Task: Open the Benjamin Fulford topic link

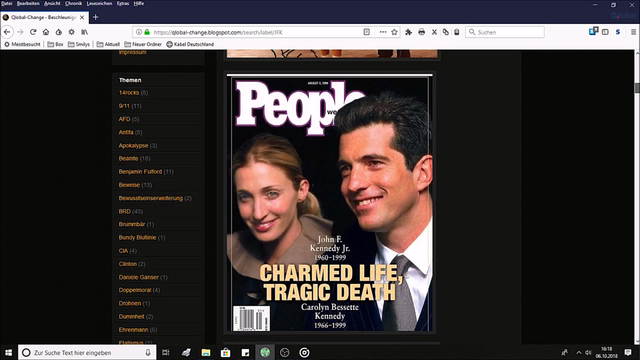Action: coord(140,171)
